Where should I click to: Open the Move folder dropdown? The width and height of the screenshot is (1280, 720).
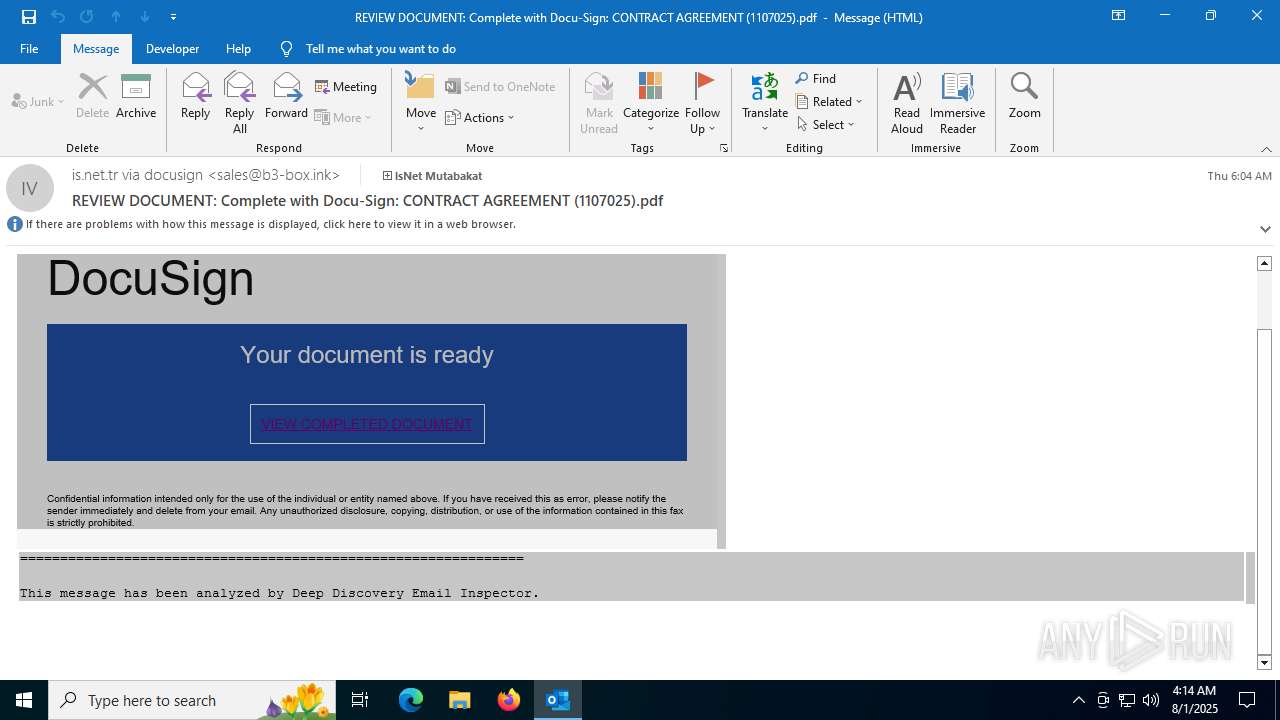(421, 102)
